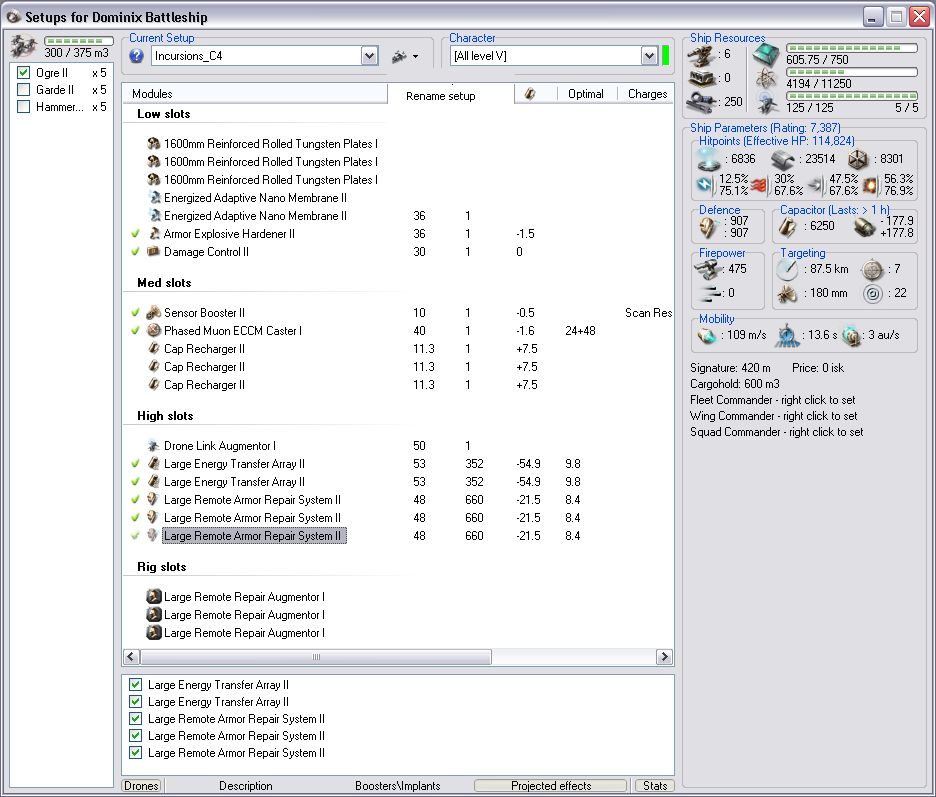Click the blue help question mark icon
936x797 pixels.
pyautogui.click(x=136, y=56)
